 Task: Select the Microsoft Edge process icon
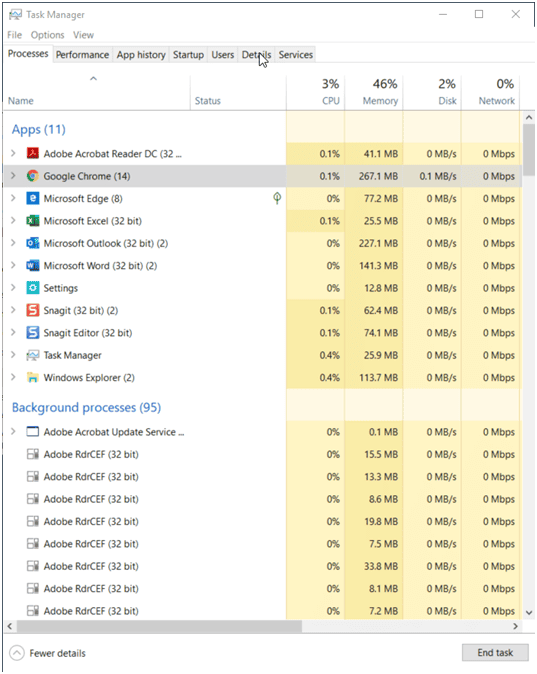(33, 198)
